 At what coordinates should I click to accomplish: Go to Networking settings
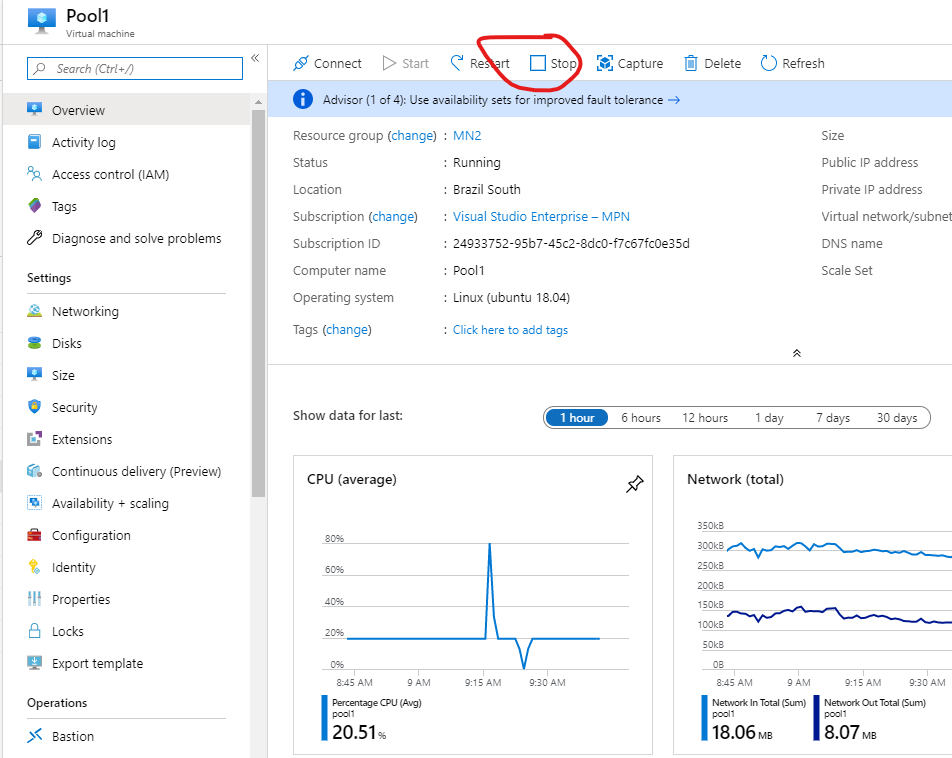click(x=85, y=312)
